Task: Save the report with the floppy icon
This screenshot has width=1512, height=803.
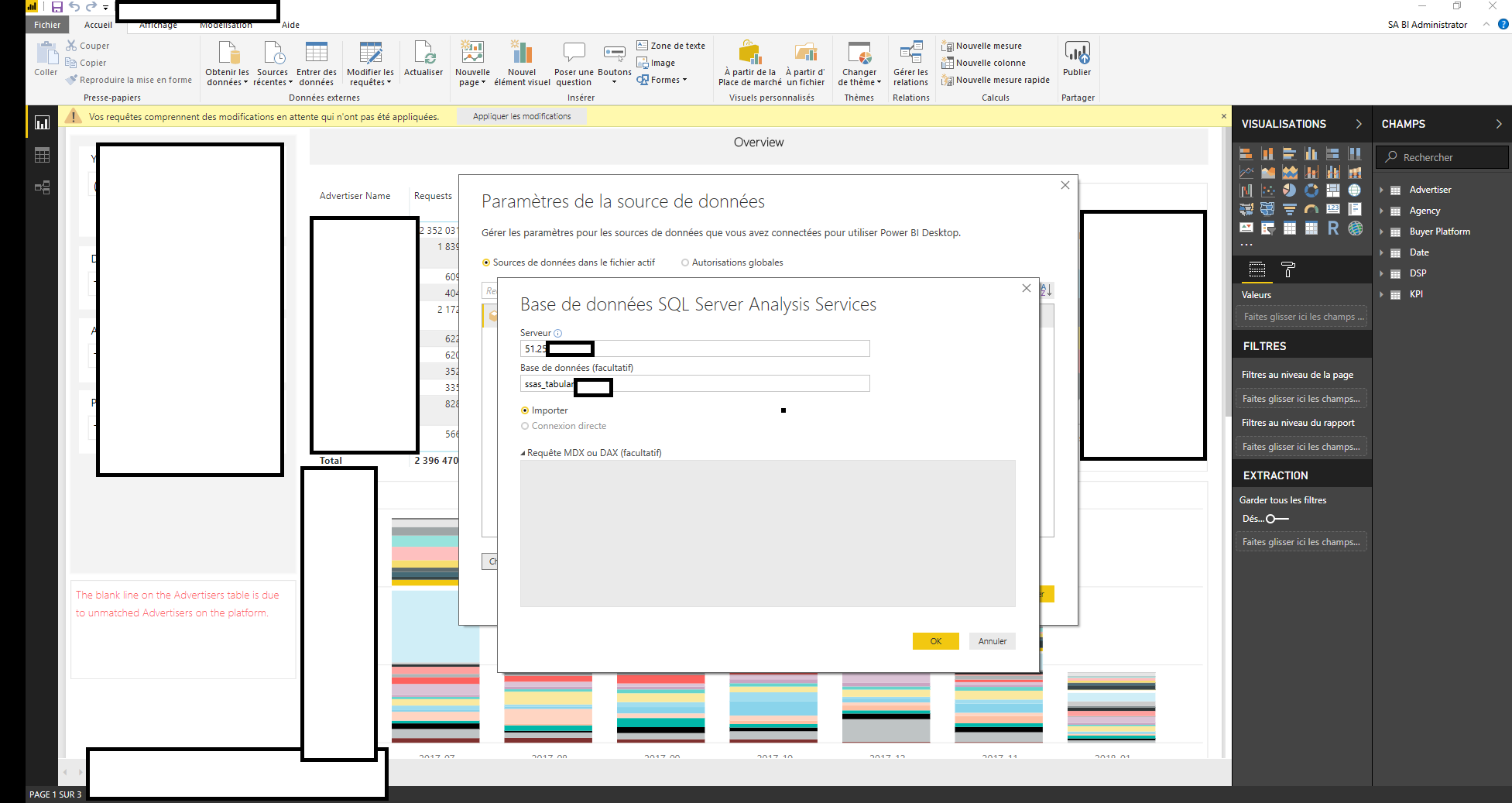Action: pos(57,7)
